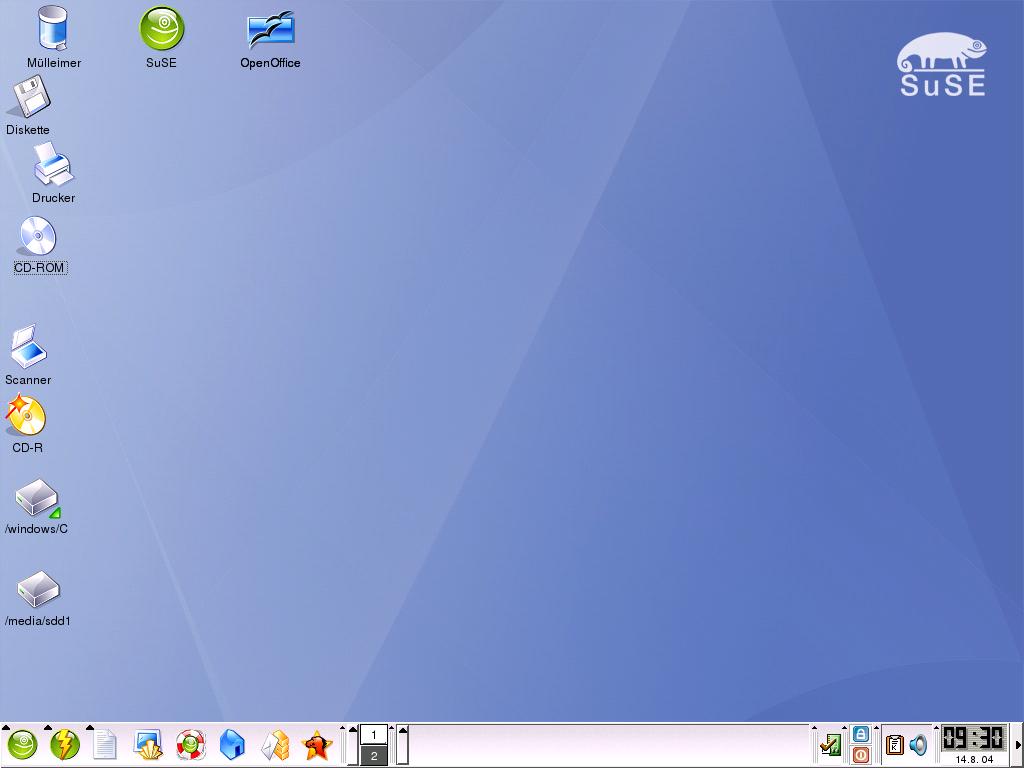Switch to virtual desktop 2

pyautogui.click(x=373, y=756)
